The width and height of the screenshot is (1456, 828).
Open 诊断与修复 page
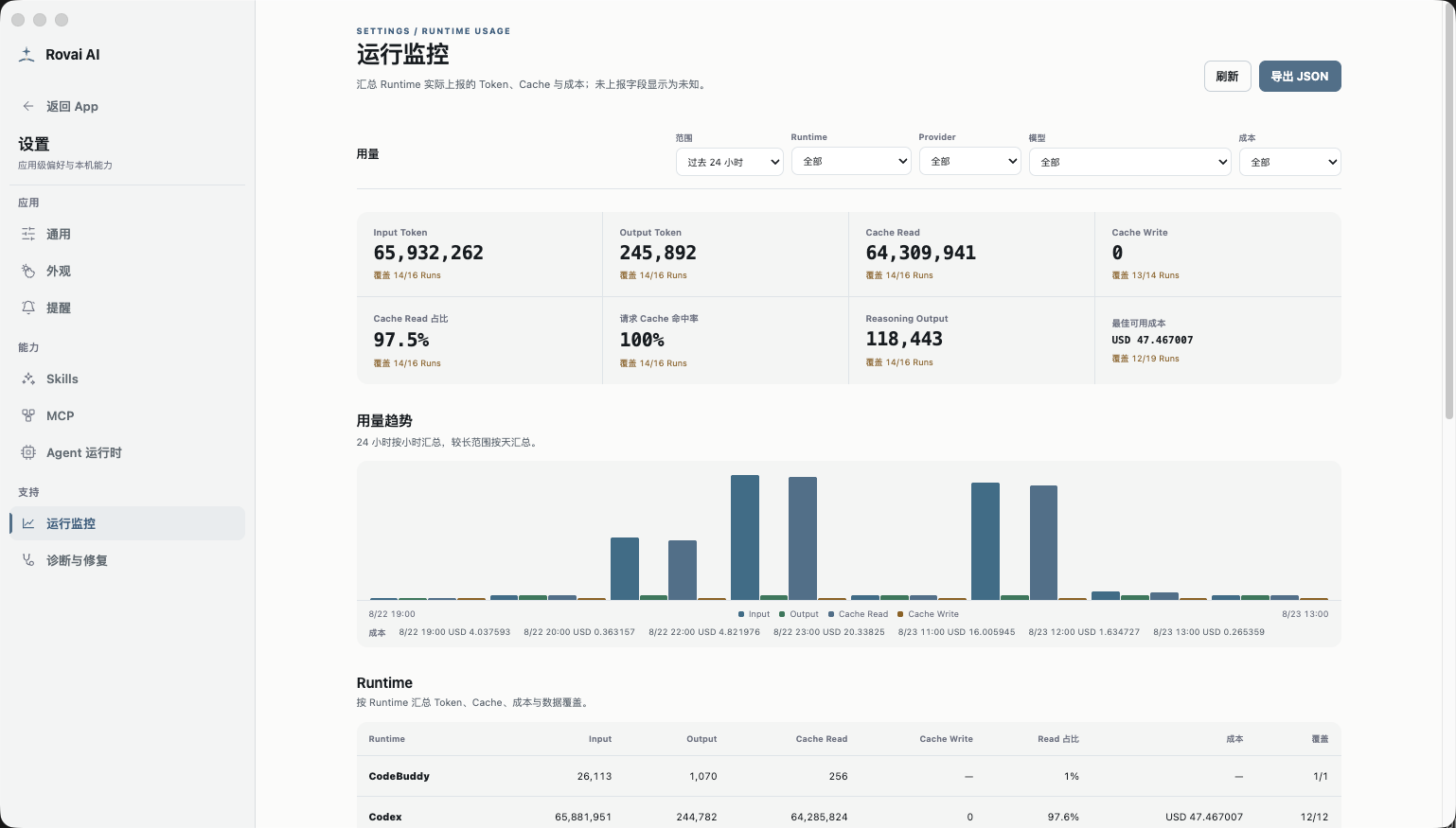coord(127,560)
